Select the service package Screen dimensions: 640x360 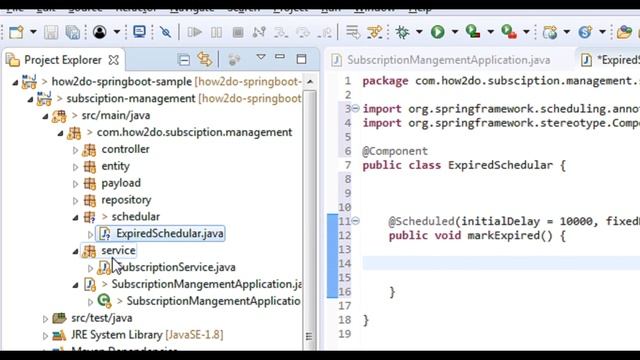pyautogui.click(x=118, y=251)
